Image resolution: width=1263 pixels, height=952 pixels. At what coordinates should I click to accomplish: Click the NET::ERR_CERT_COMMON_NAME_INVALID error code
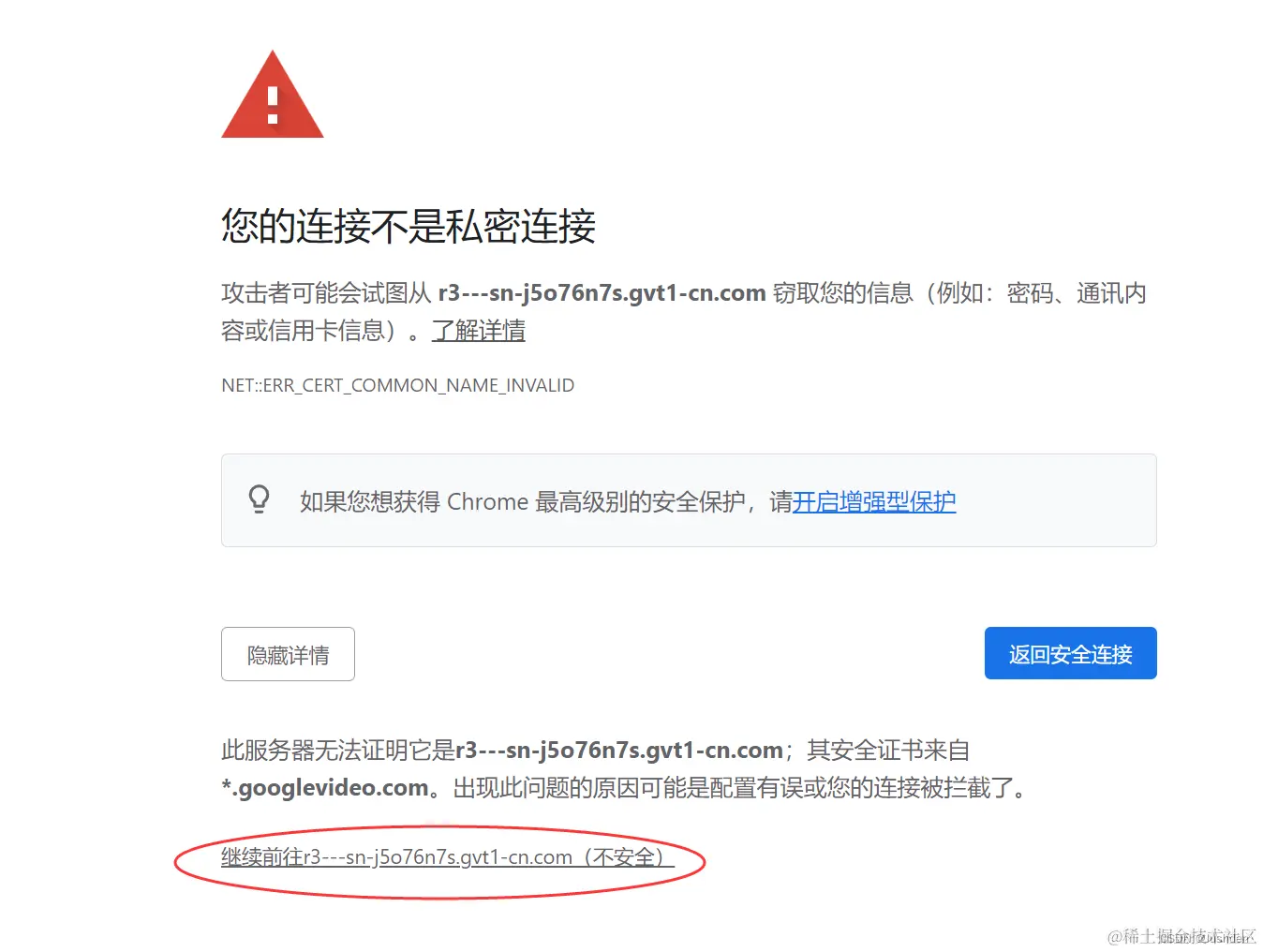point(398,385)
